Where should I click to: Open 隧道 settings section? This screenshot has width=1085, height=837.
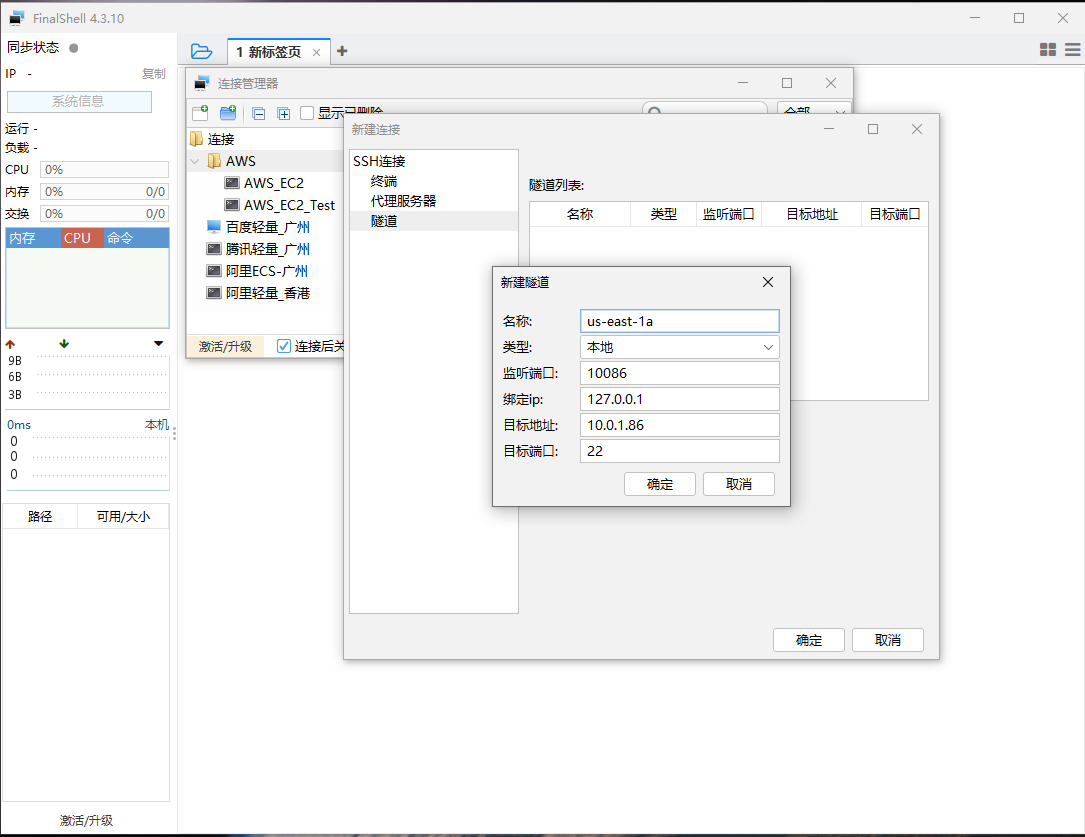pyautogui.click(x=383, y=221)
